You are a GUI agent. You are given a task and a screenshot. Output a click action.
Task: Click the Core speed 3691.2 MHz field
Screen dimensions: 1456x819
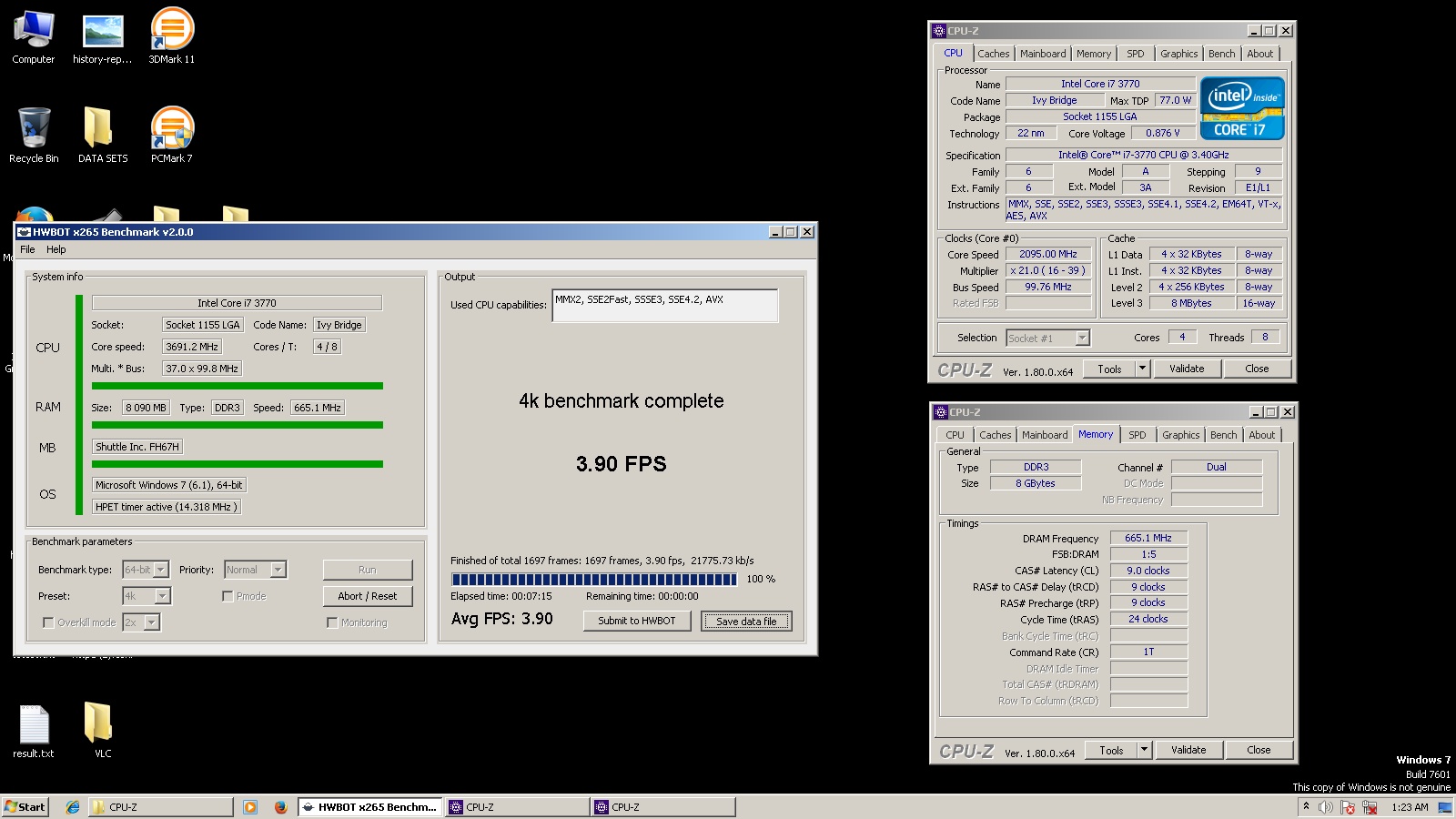click(192, 347)
